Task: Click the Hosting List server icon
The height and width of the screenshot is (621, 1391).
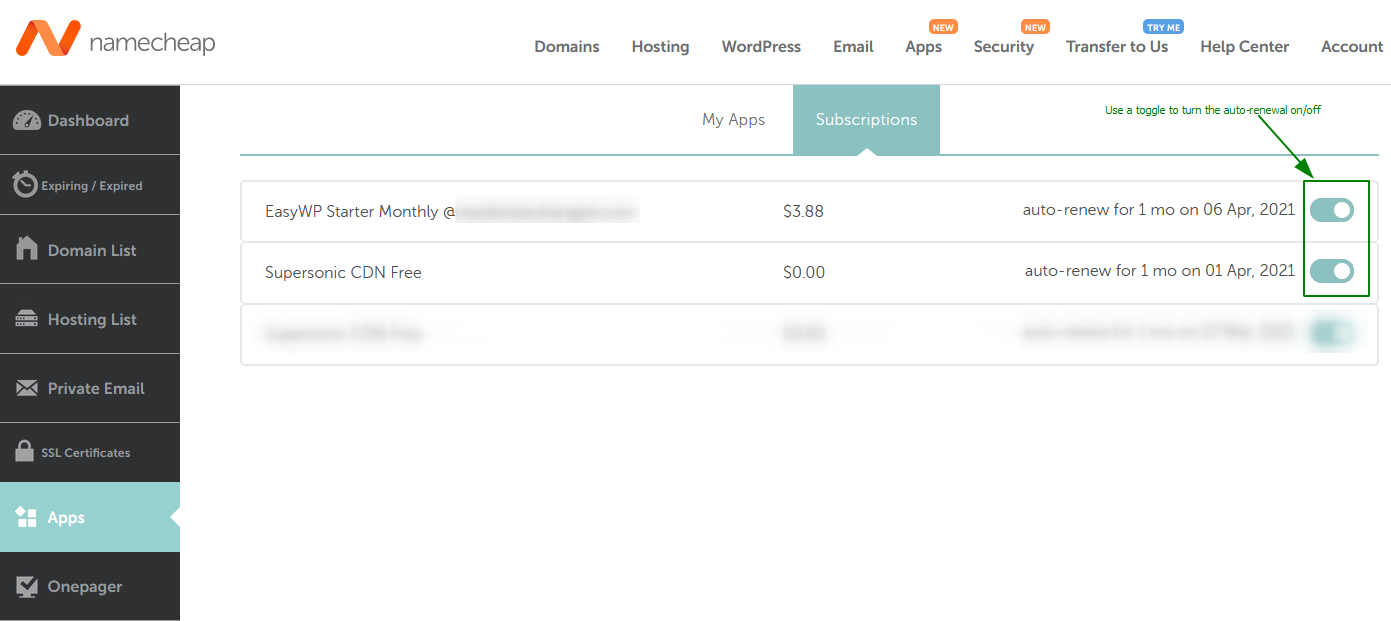Action: click(x=27, y=319)
